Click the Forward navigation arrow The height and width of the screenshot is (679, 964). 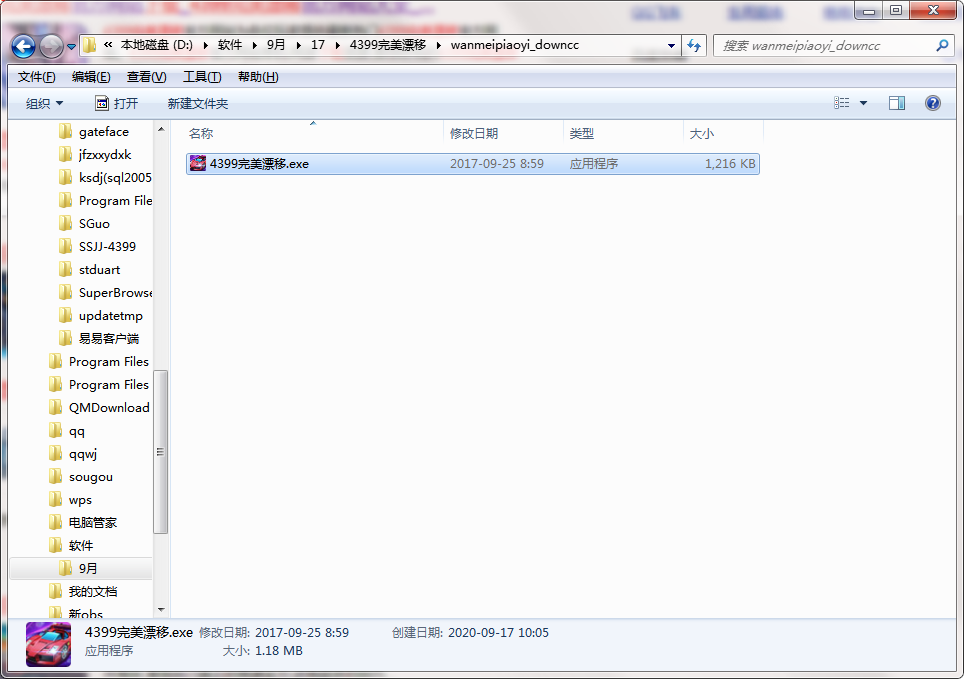[x=51, y=46]
